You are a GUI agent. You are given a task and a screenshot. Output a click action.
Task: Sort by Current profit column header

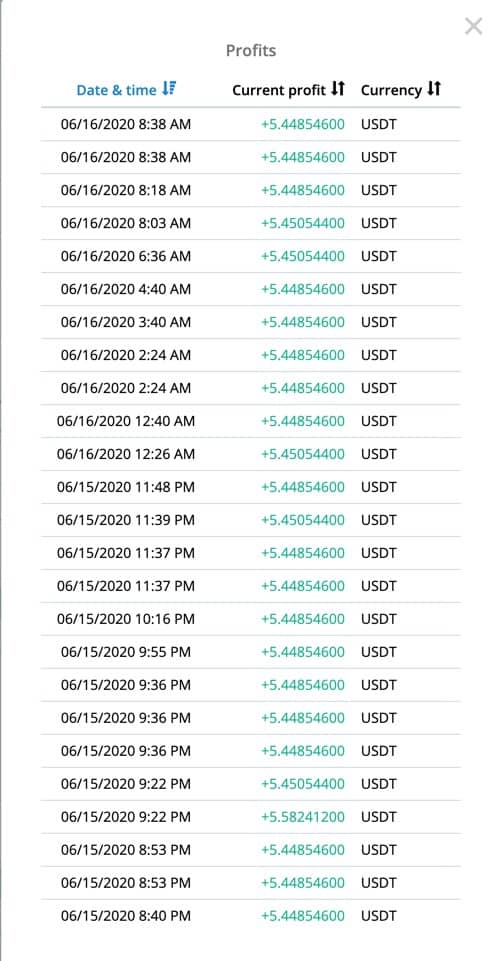coord(279,90)
